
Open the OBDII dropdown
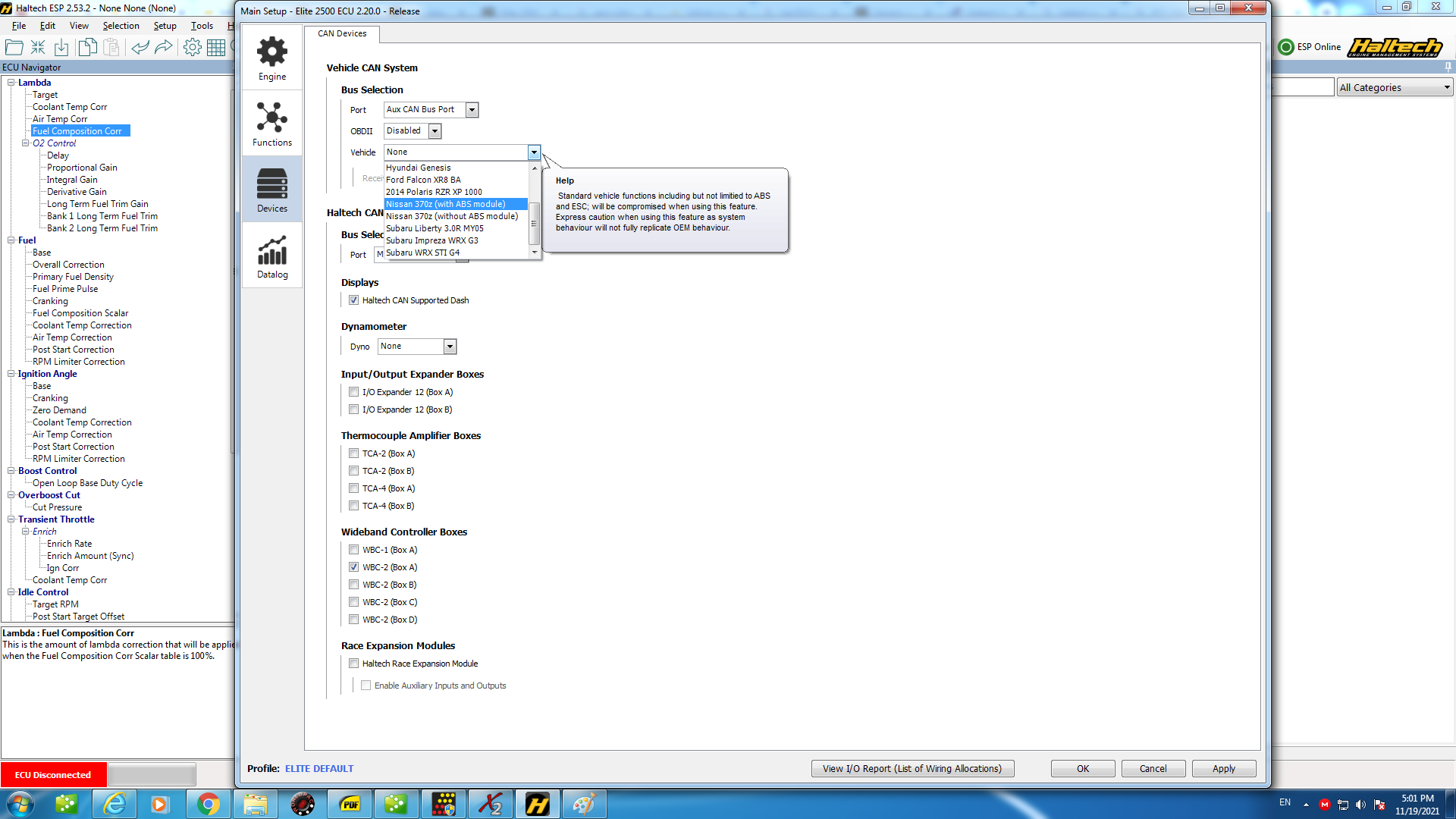click(x=435, y=131)
